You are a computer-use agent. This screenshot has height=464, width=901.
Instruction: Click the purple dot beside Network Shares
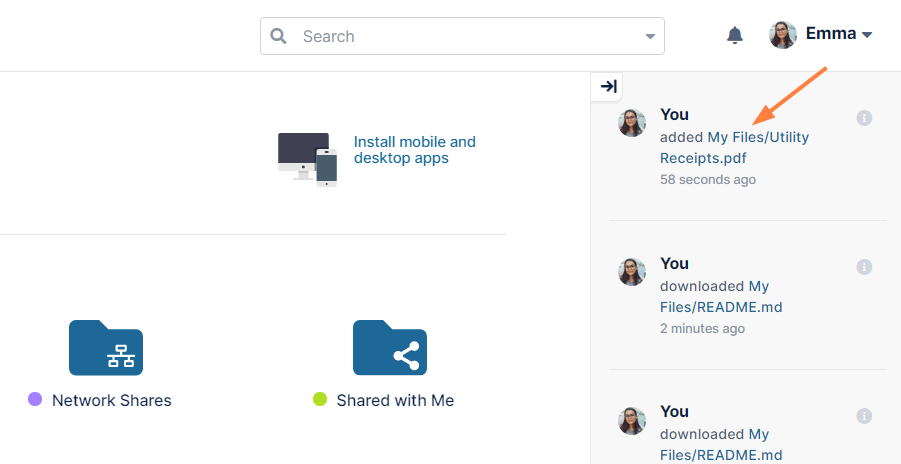(35, 400)
